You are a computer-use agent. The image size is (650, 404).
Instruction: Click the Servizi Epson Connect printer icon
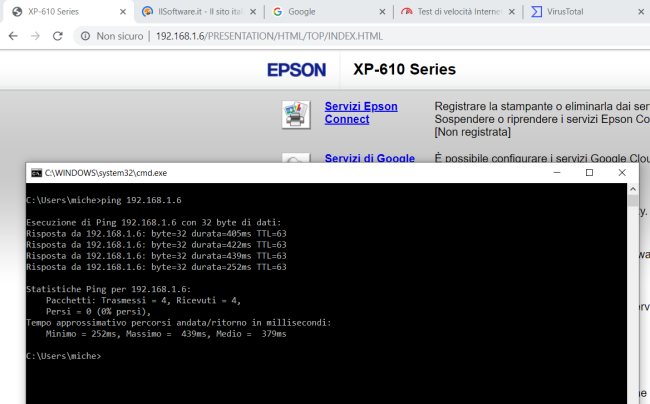tap(296, 114)
